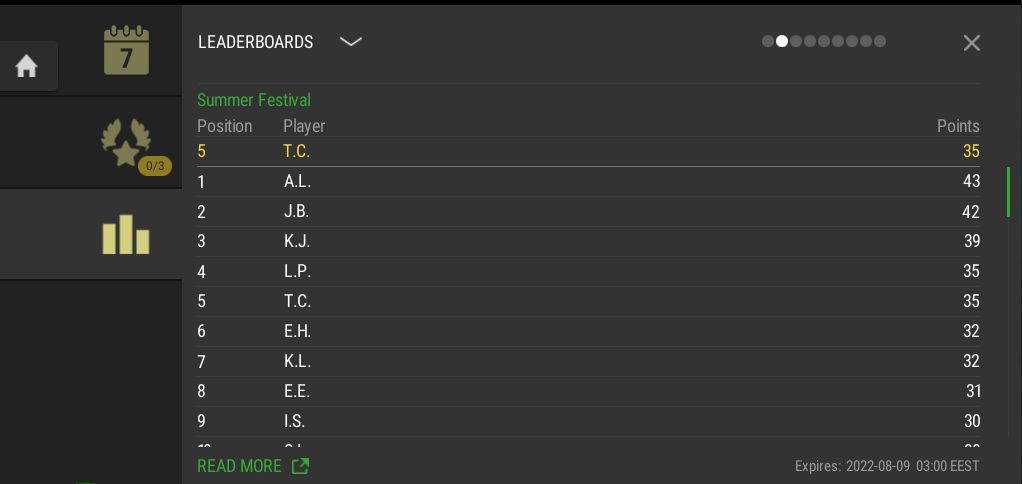Click the green leaderboard scrollbar
This screenshot has height=484, width=1022.
(x=1008, y=192)
